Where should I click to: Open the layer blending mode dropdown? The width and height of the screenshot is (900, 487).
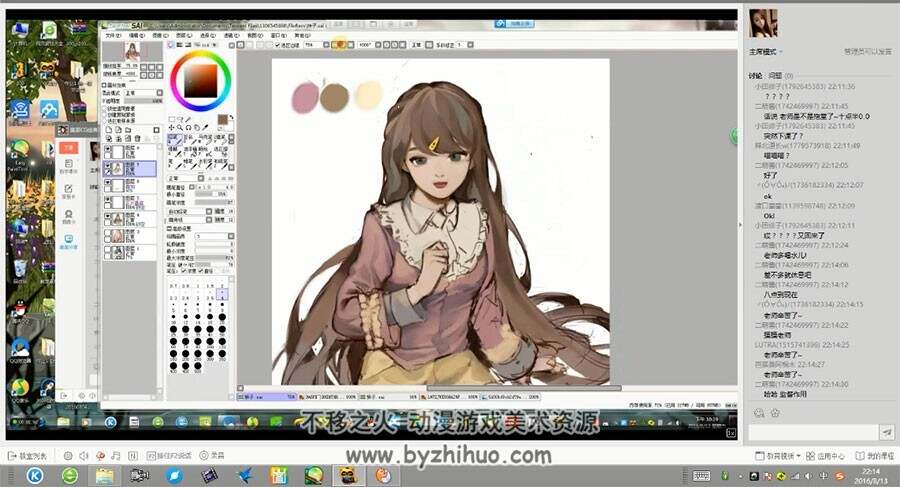click(160, 92)
